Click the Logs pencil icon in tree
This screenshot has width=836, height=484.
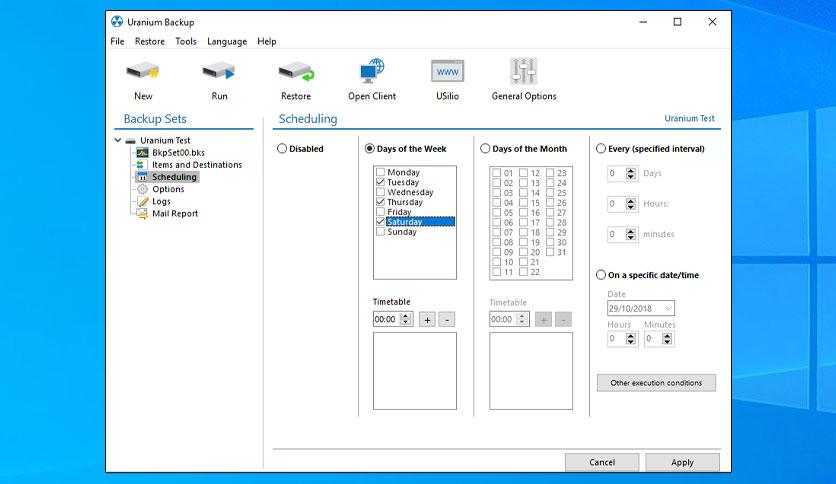pos(142,201)
